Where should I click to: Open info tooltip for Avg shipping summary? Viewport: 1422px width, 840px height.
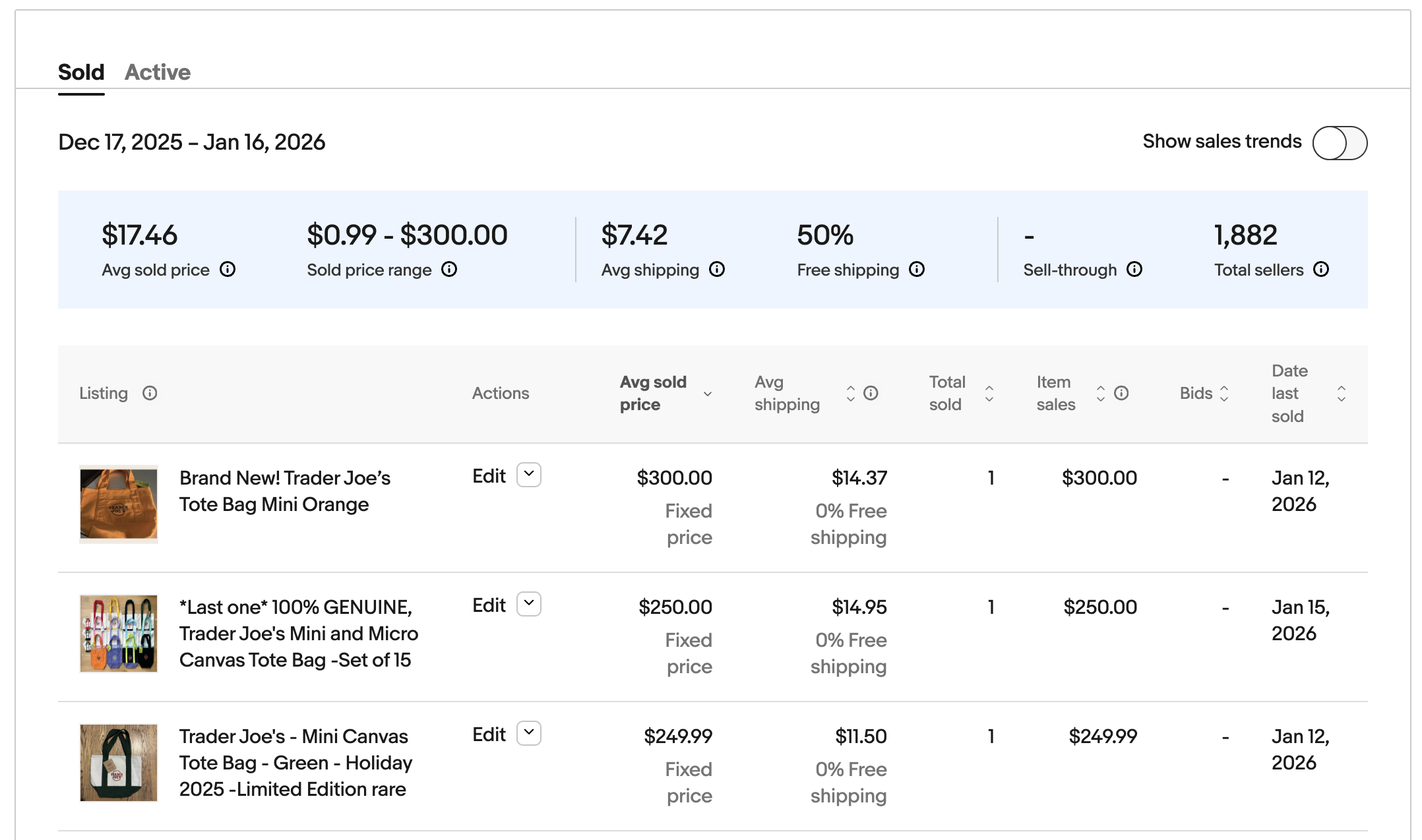[717, 269]
